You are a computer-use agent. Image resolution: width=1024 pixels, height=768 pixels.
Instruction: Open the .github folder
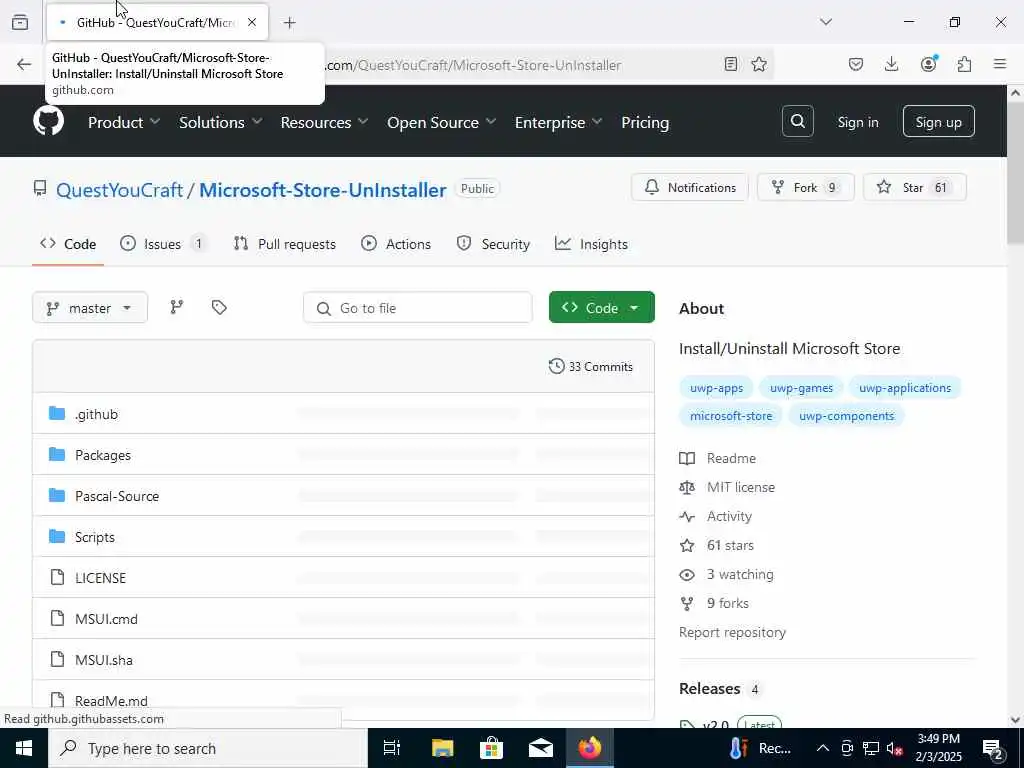point(97,414)
